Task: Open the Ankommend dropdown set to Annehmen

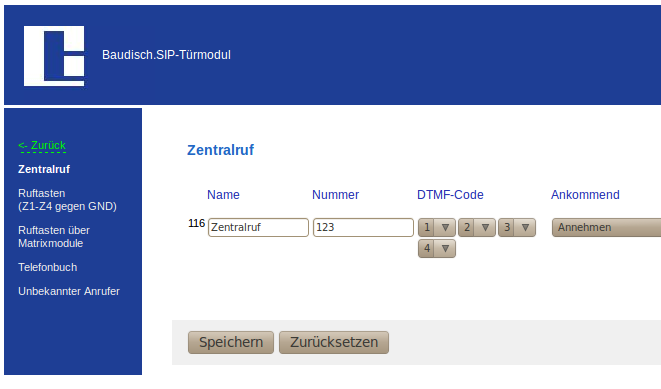Action: coord(607,228)
